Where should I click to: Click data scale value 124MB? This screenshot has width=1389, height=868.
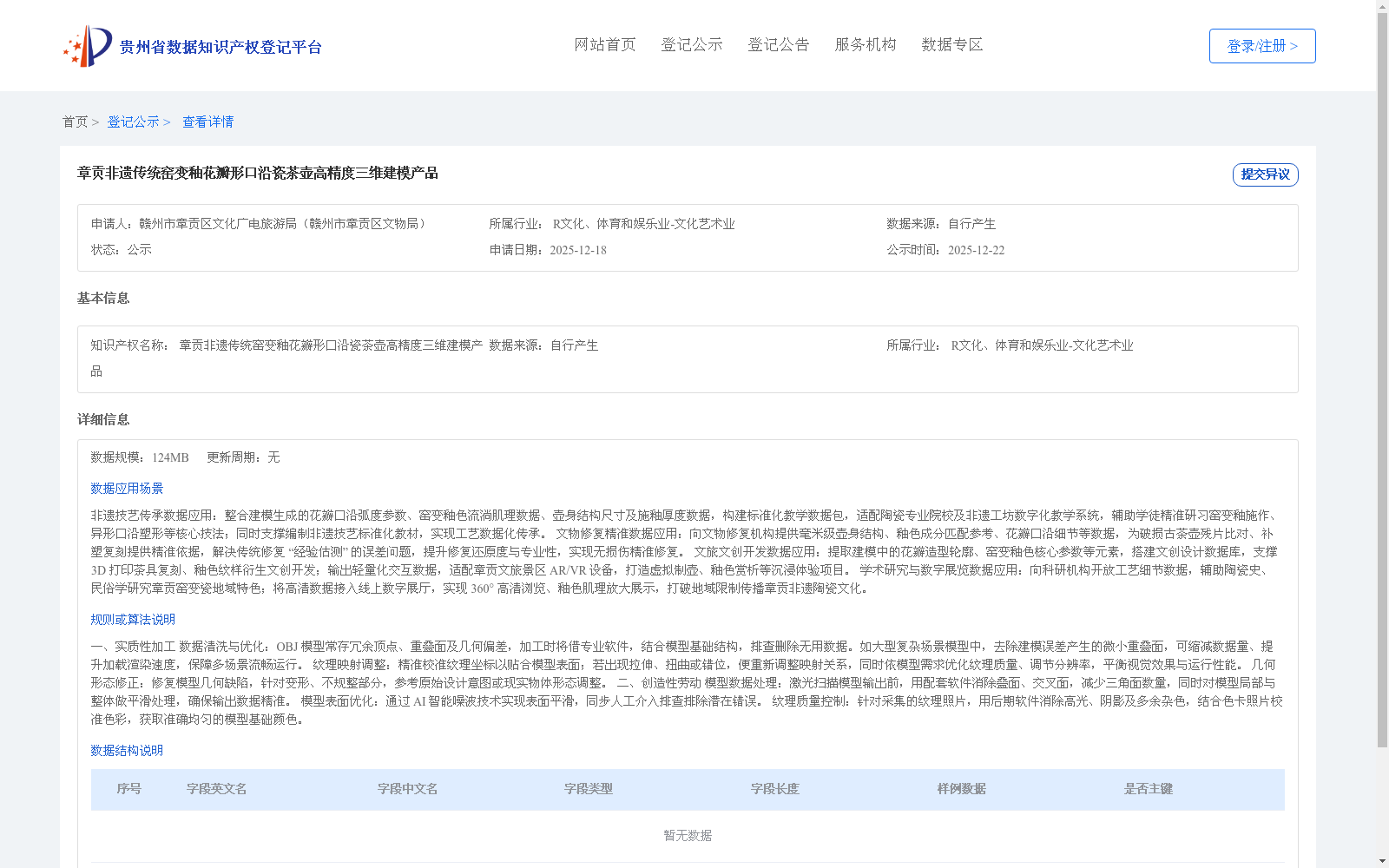pos(170,457)
